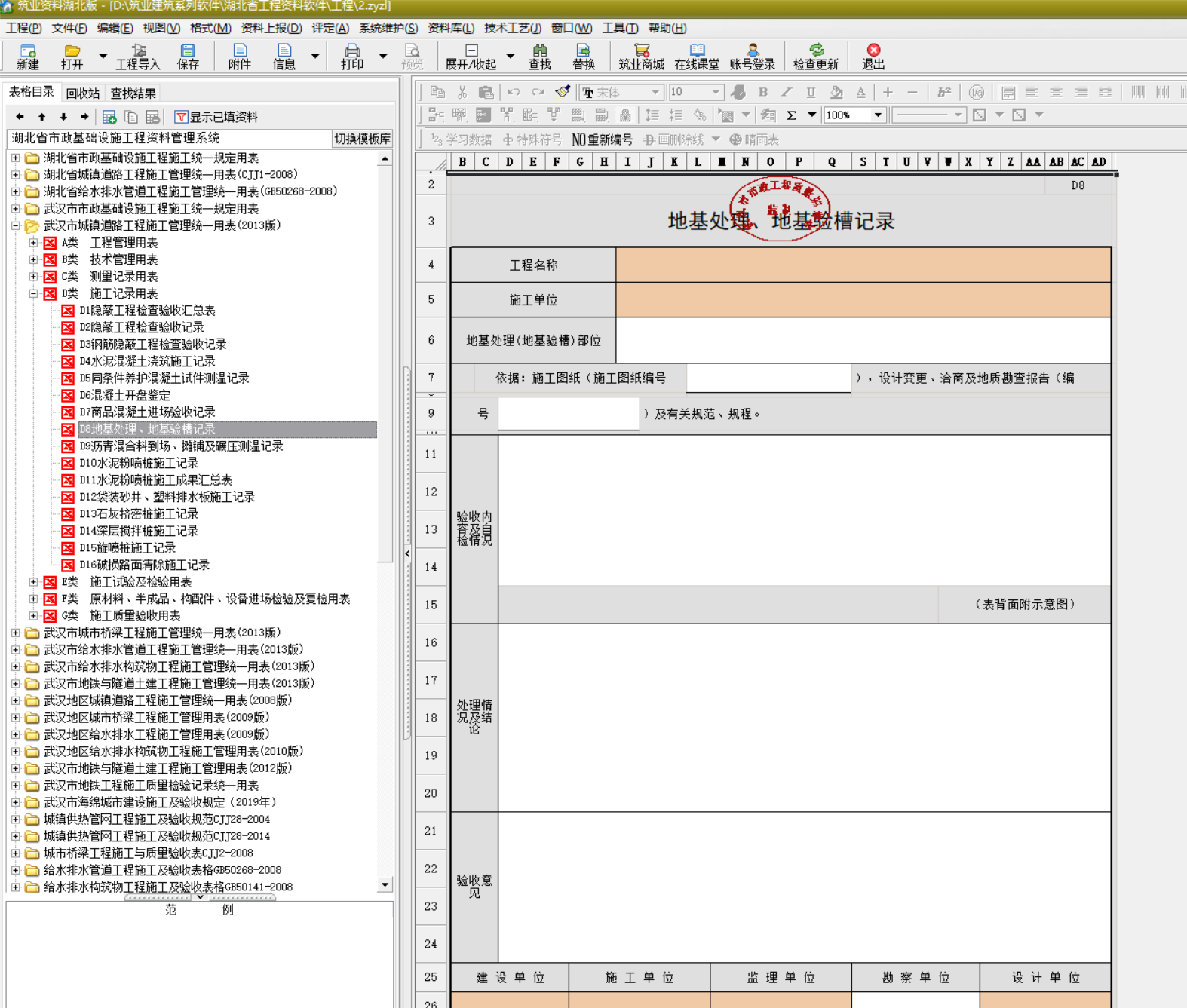This screenshot has width=1187, height=1008.
Task: Toggle 画删除线 strikethrough option
Action: pyautogui.click(x=673, y=139)
